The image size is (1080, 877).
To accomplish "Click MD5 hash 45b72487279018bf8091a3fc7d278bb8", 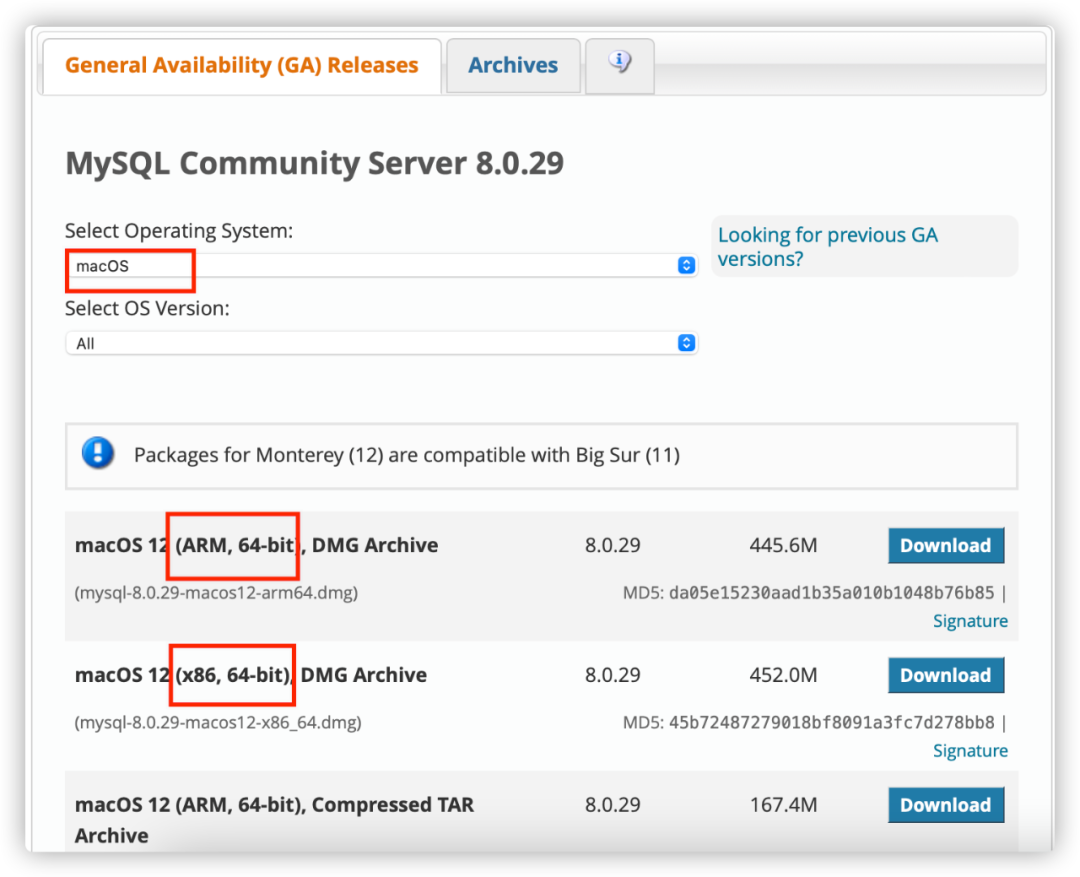I will (x=831, y=722).
